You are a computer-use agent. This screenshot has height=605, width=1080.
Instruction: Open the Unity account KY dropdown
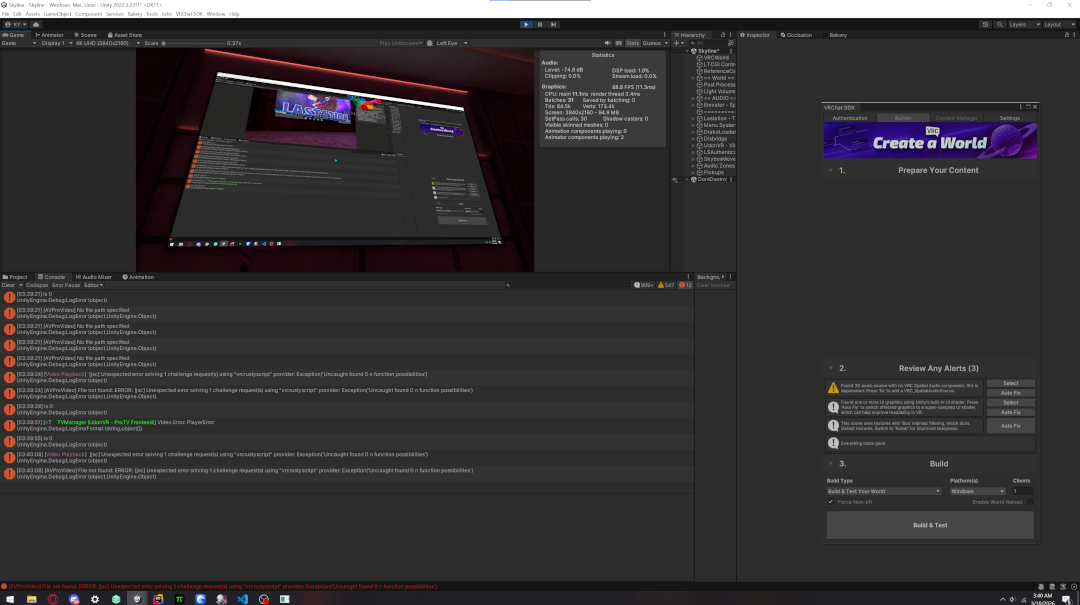pyautogui.click(x=15, y=24)
